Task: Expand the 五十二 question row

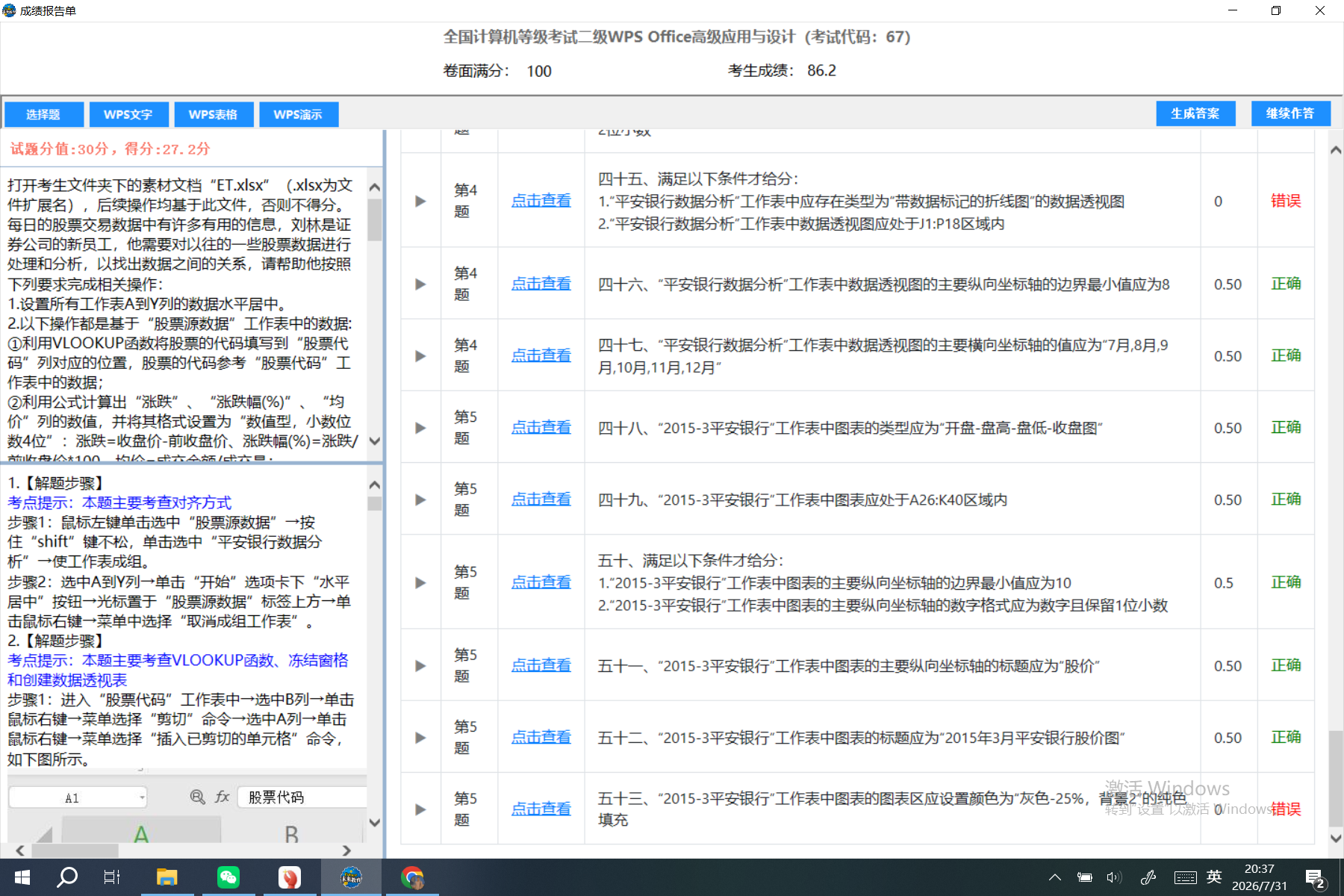Action: click(x=420, y=738)
